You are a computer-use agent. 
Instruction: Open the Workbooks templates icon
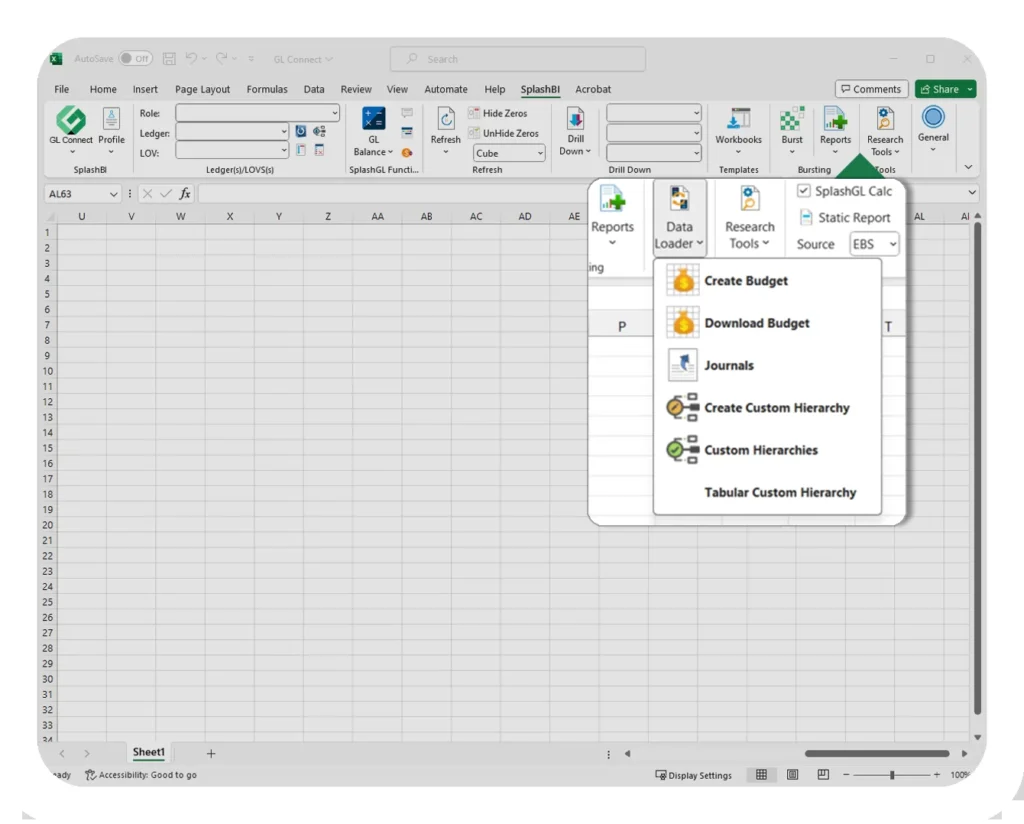[x=738, y=119]
